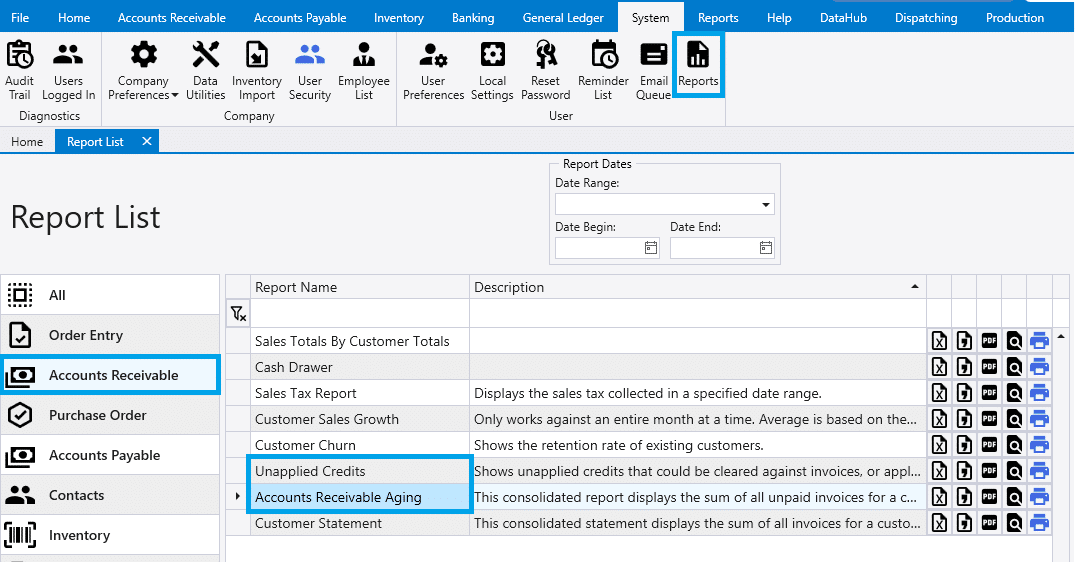Screen dimensions: 1075x563
Task: Open the Date End calendar picker
Action: click(x=766, y=248)
